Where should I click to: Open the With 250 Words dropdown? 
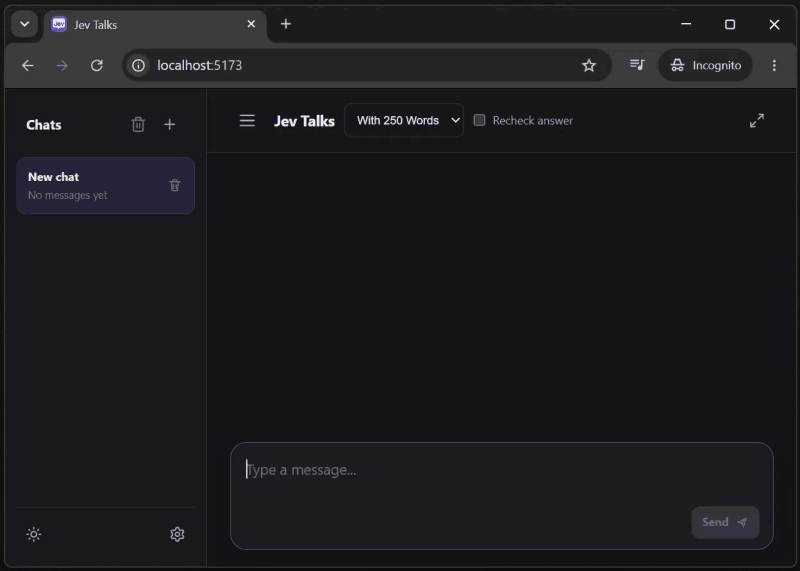[404, 120]
